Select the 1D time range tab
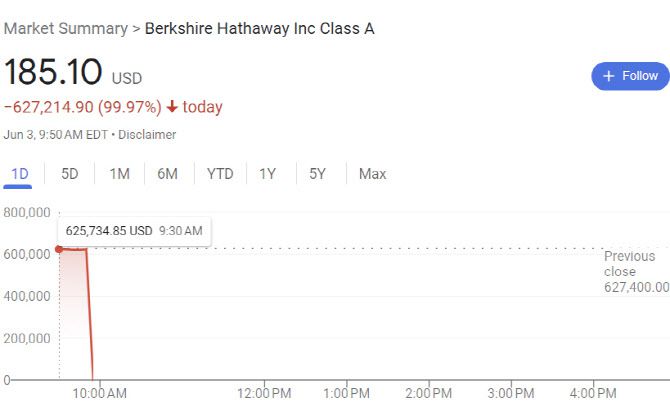 20,174
